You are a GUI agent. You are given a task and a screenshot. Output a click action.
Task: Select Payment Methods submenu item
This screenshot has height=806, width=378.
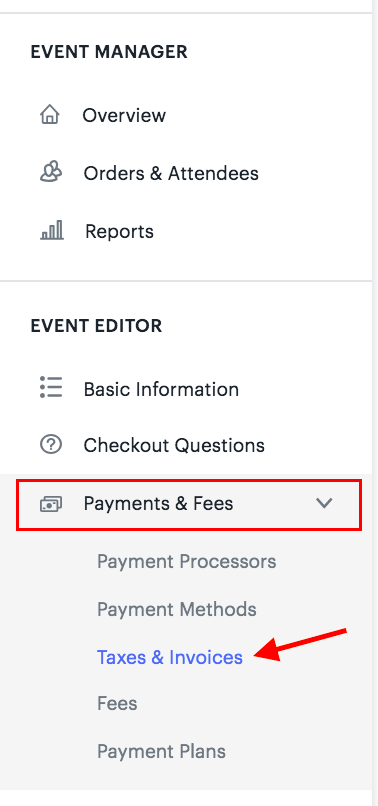[x=177, y=610]
